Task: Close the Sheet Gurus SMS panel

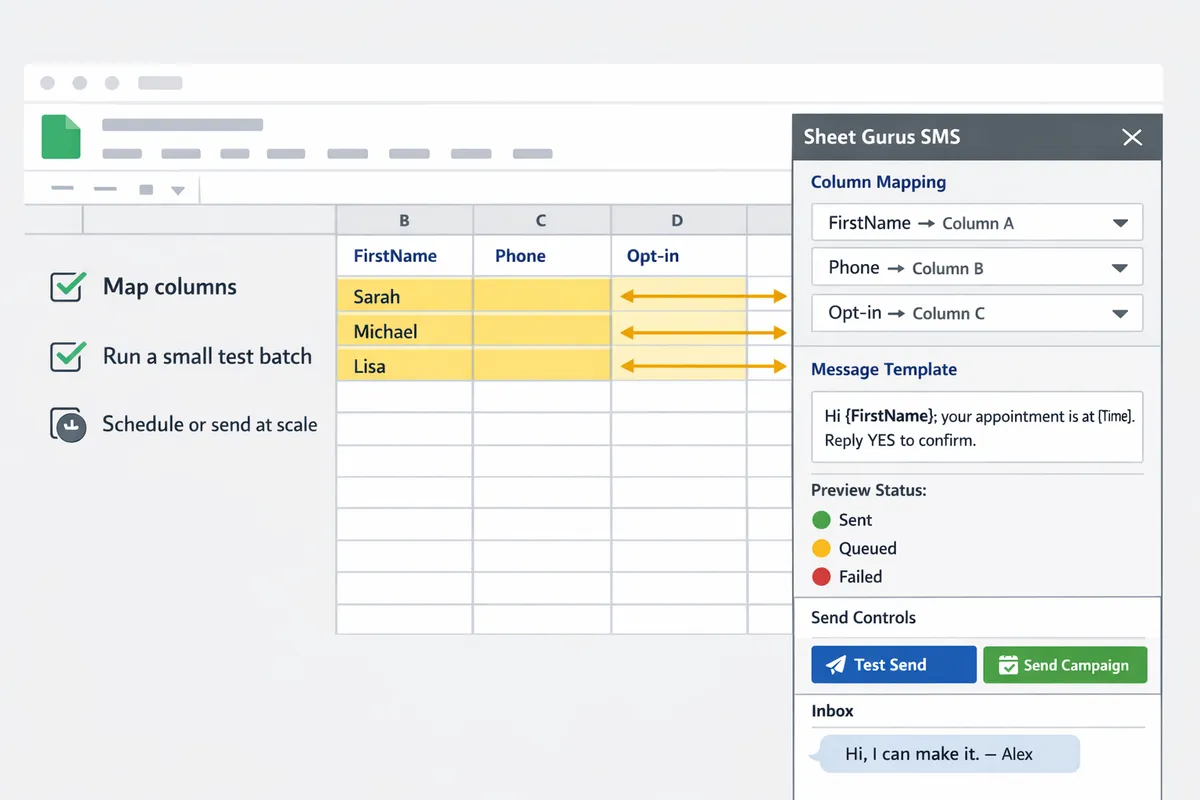Action: point(1132,138)
